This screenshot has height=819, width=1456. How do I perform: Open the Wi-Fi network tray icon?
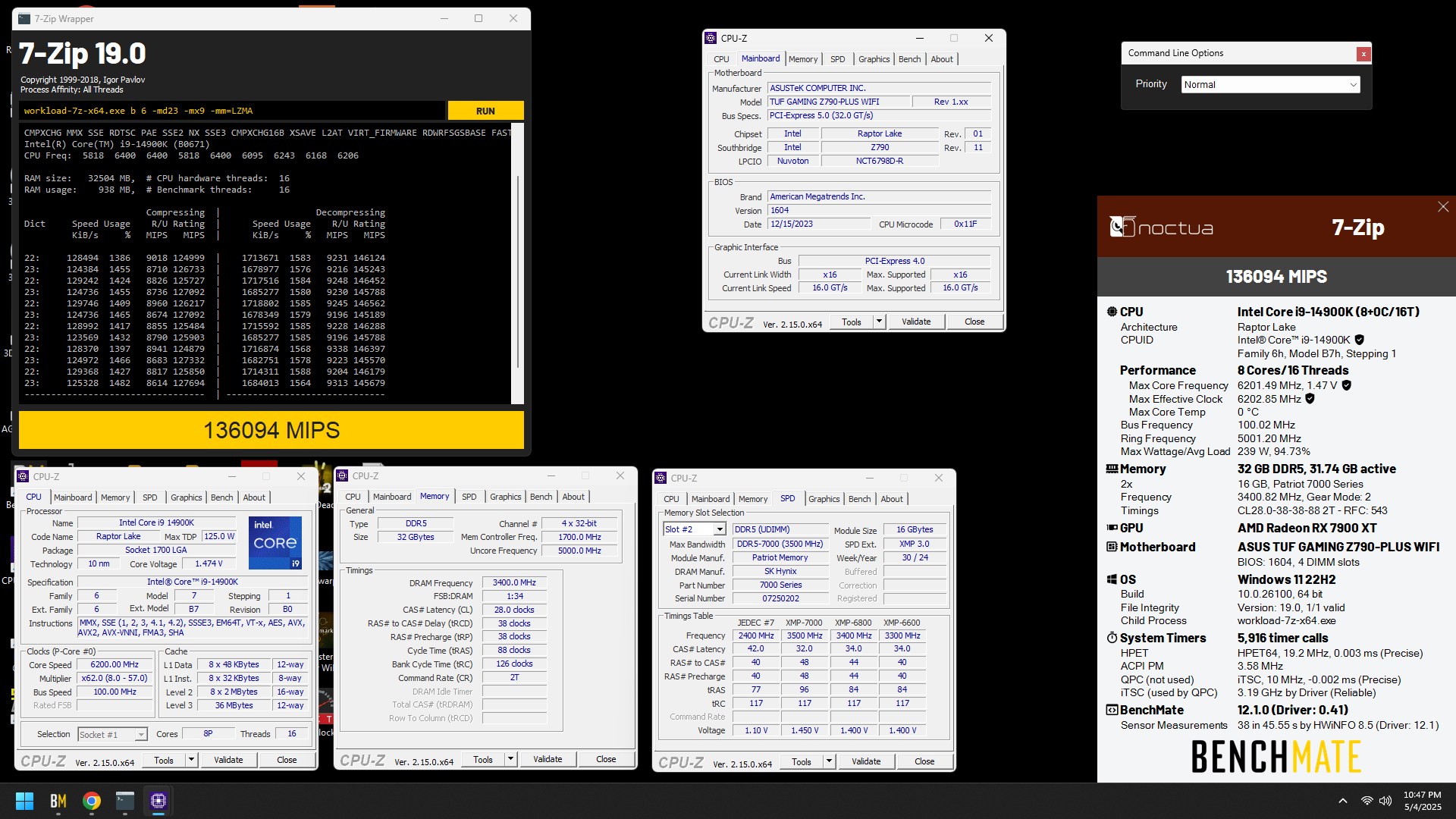[1367, 801]
